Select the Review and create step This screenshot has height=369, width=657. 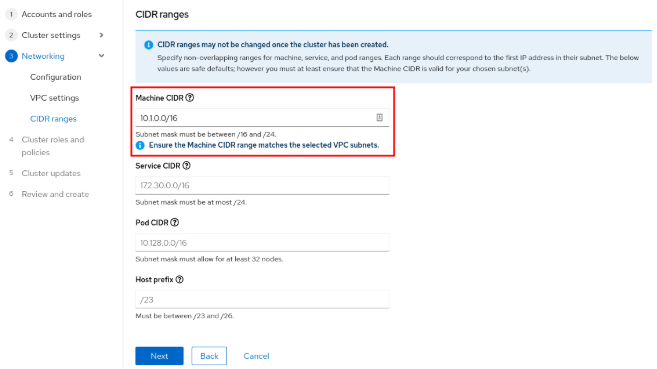(55, 194)
